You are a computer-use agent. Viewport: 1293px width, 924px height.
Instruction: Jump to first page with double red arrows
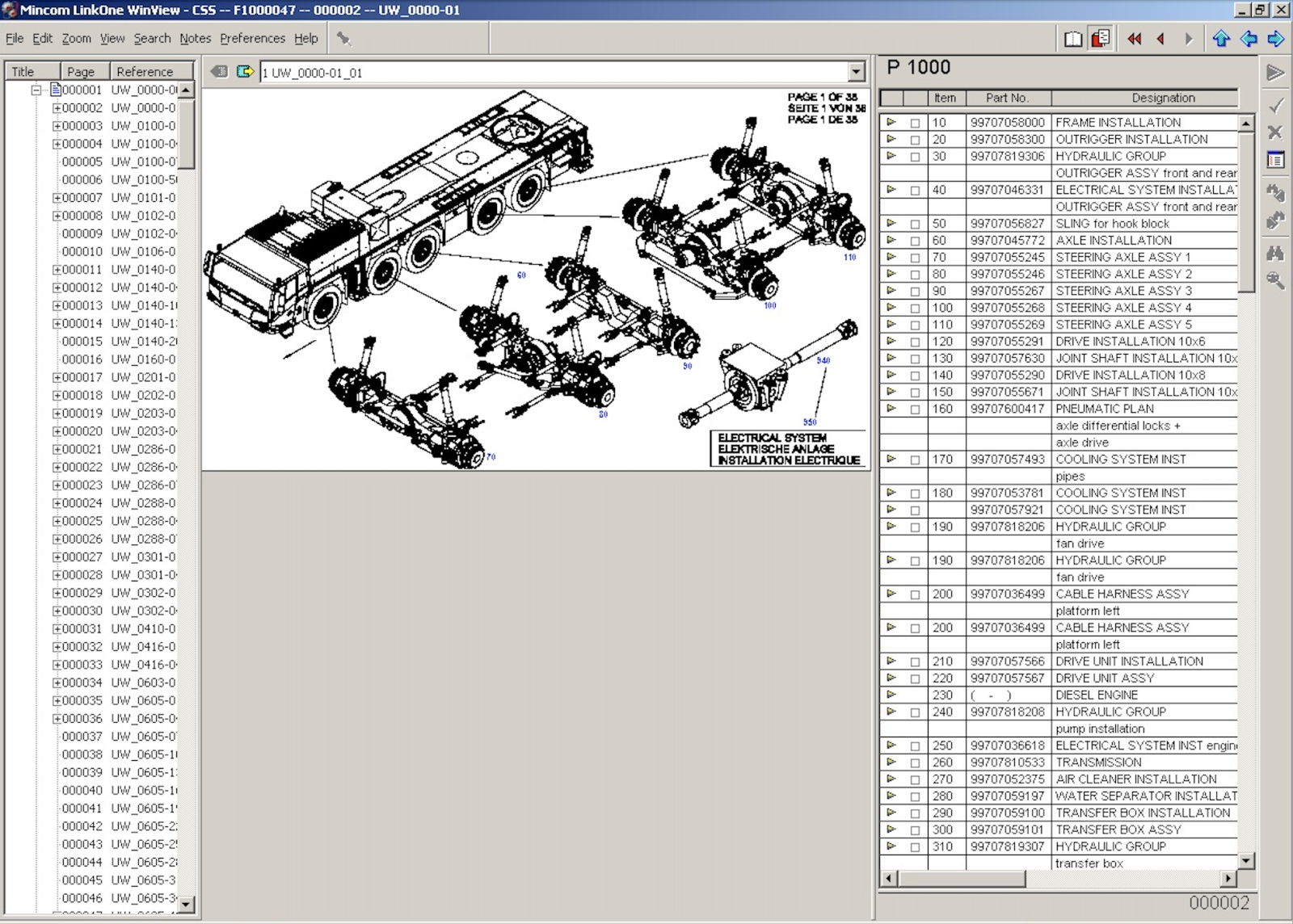tap(1135, 39)
